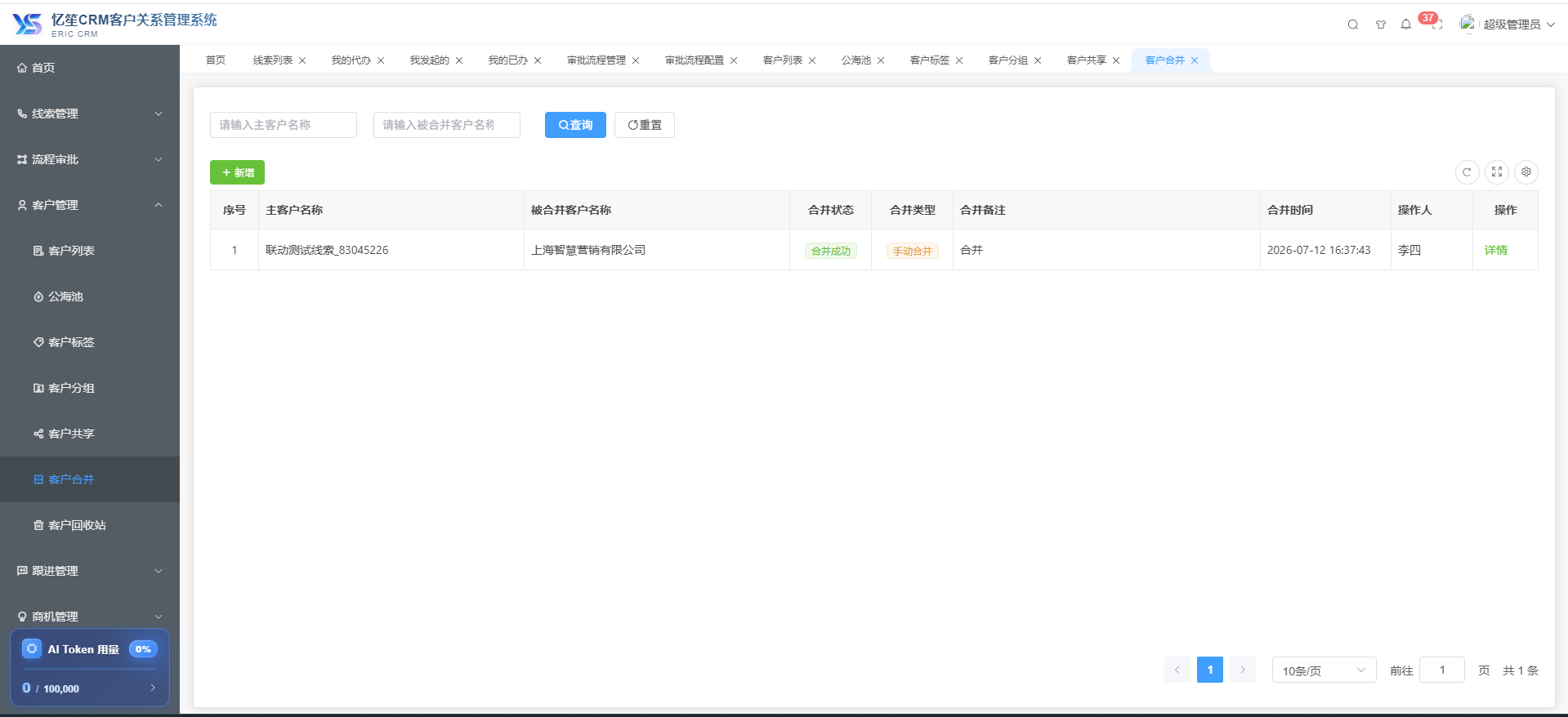Open the 超级管理员 user dropdown

[1508, 24]
